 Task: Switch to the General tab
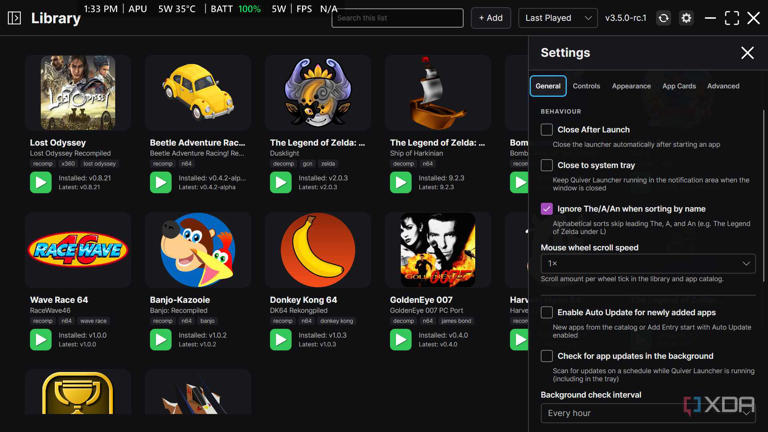click(x=548, y=86)
